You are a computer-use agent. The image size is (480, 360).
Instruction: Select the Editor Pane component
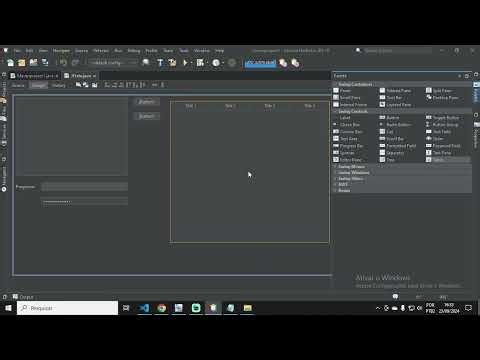[x=348, y=160]
